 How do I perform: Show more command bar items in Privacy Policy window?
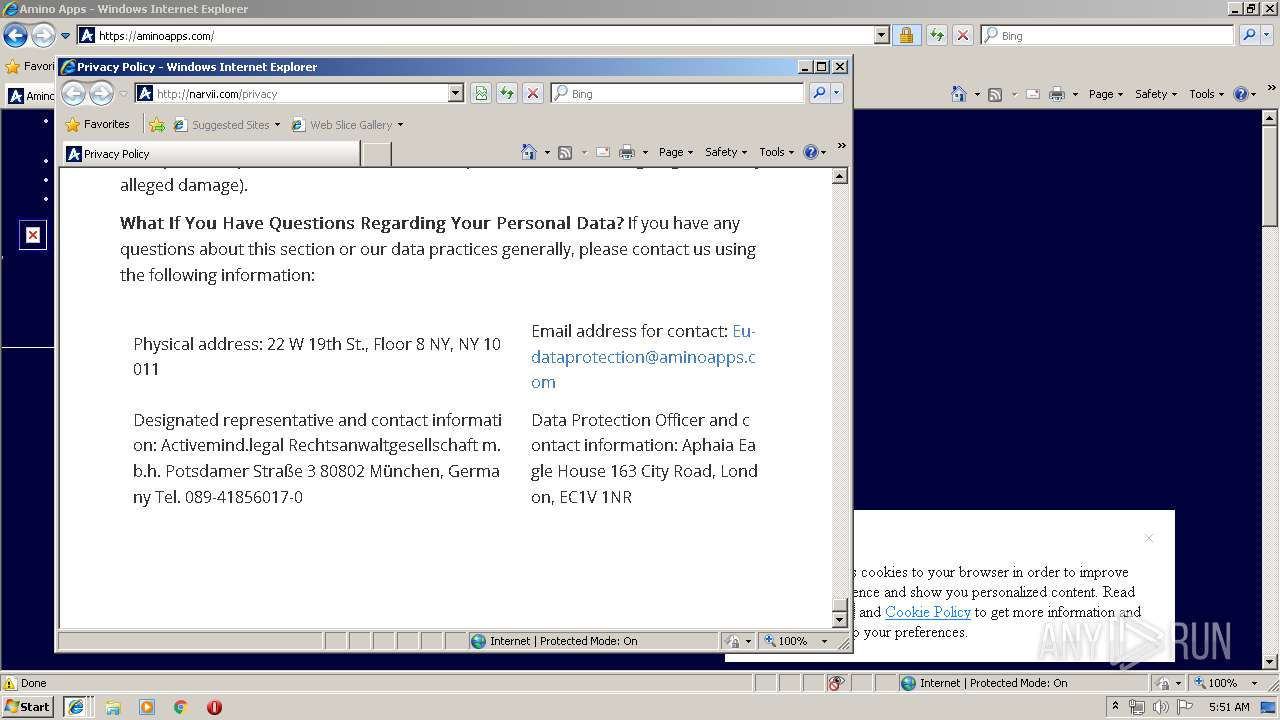841,147
